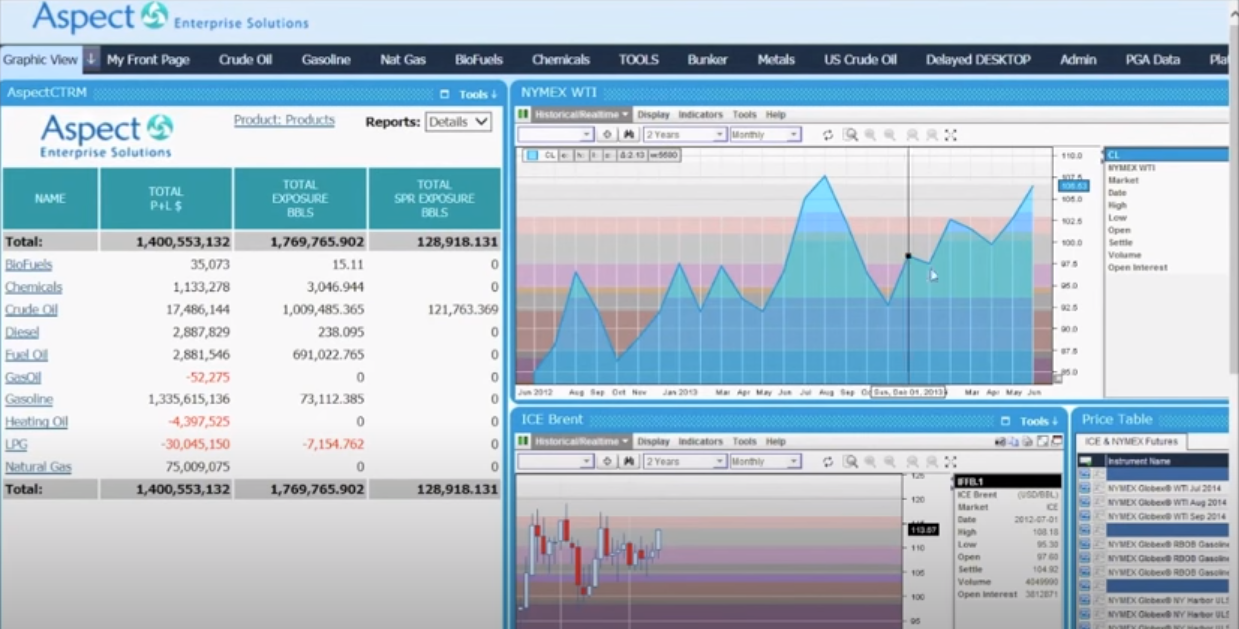Select the ICE & NYMEX Futures tab

pos(1131,441)
